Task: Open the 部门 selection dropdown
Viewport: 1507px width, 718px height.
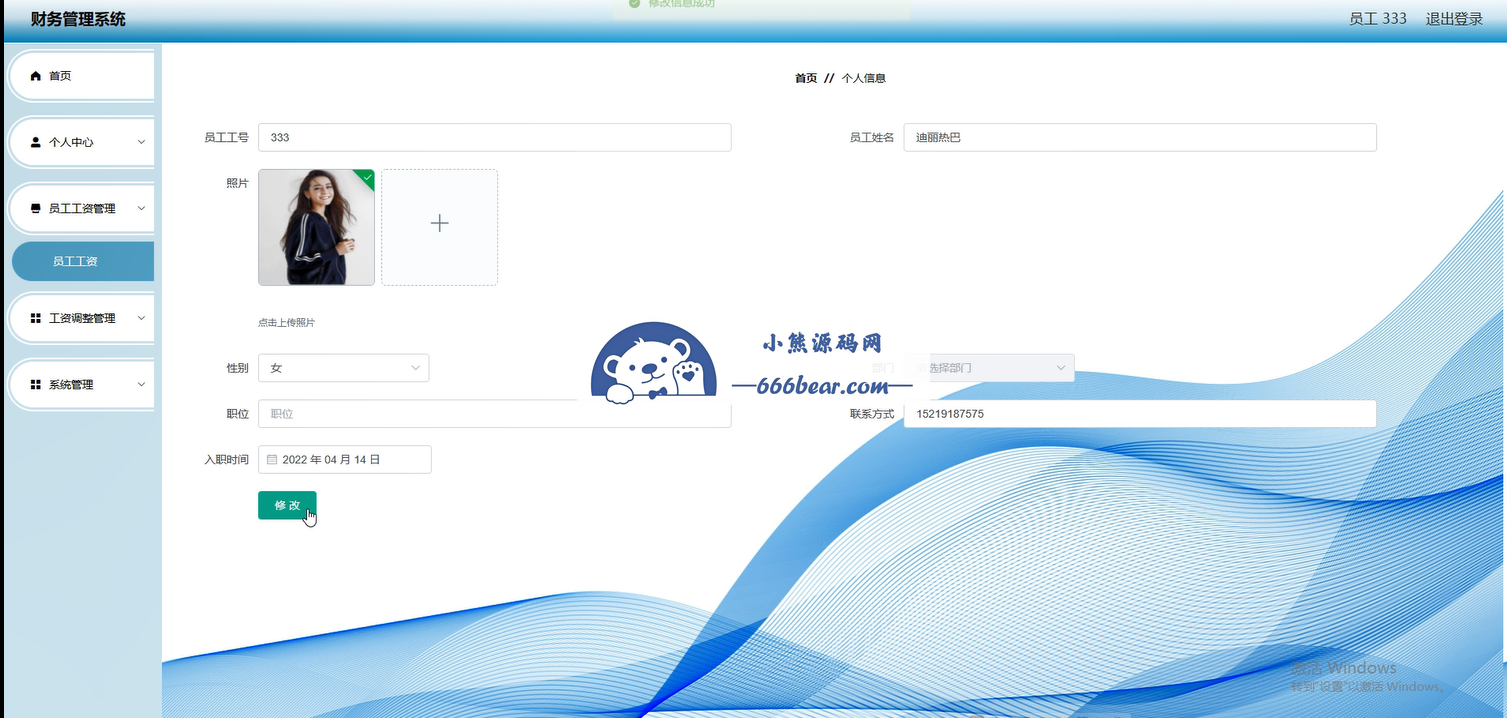Action: (x=989, y=368)
